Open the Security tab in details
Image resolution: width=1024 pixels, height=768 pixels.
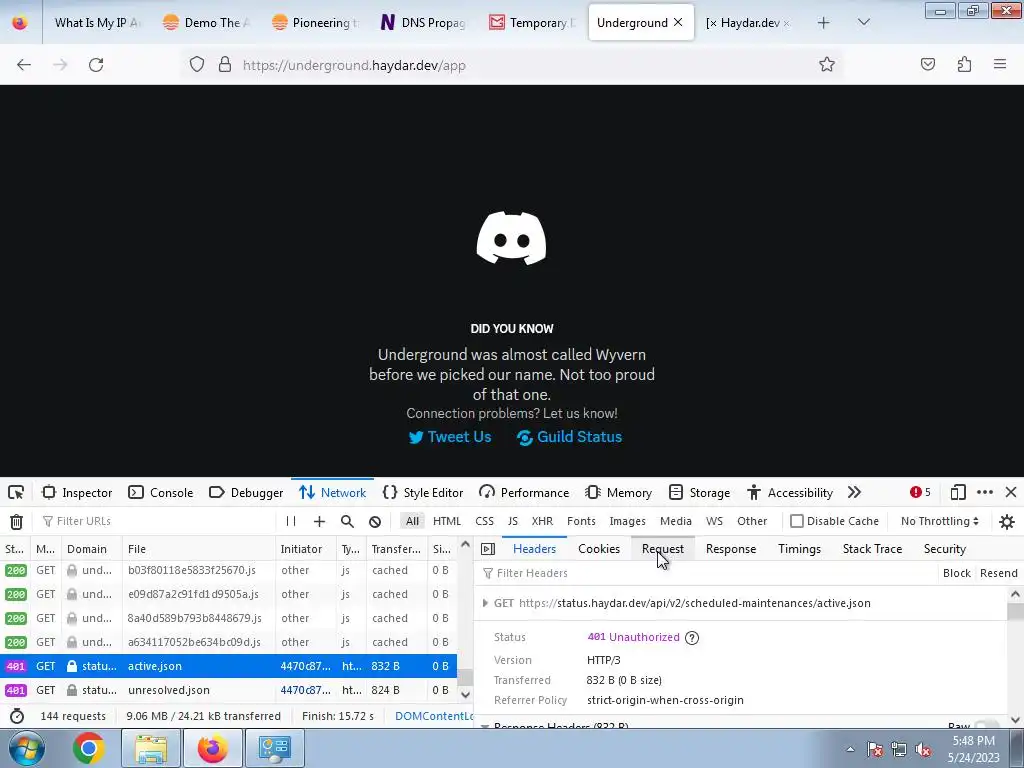(944, 549)
